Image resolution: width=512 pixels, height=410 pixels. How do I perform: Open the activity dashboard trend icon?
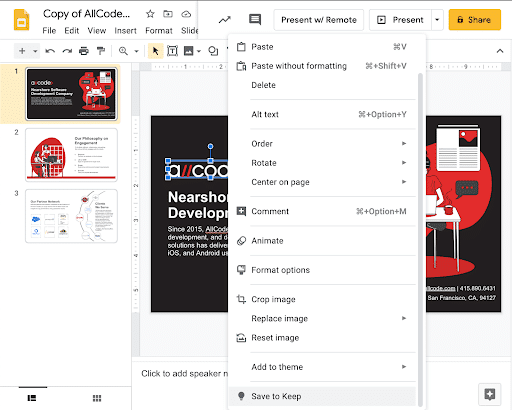click(224, 20)
